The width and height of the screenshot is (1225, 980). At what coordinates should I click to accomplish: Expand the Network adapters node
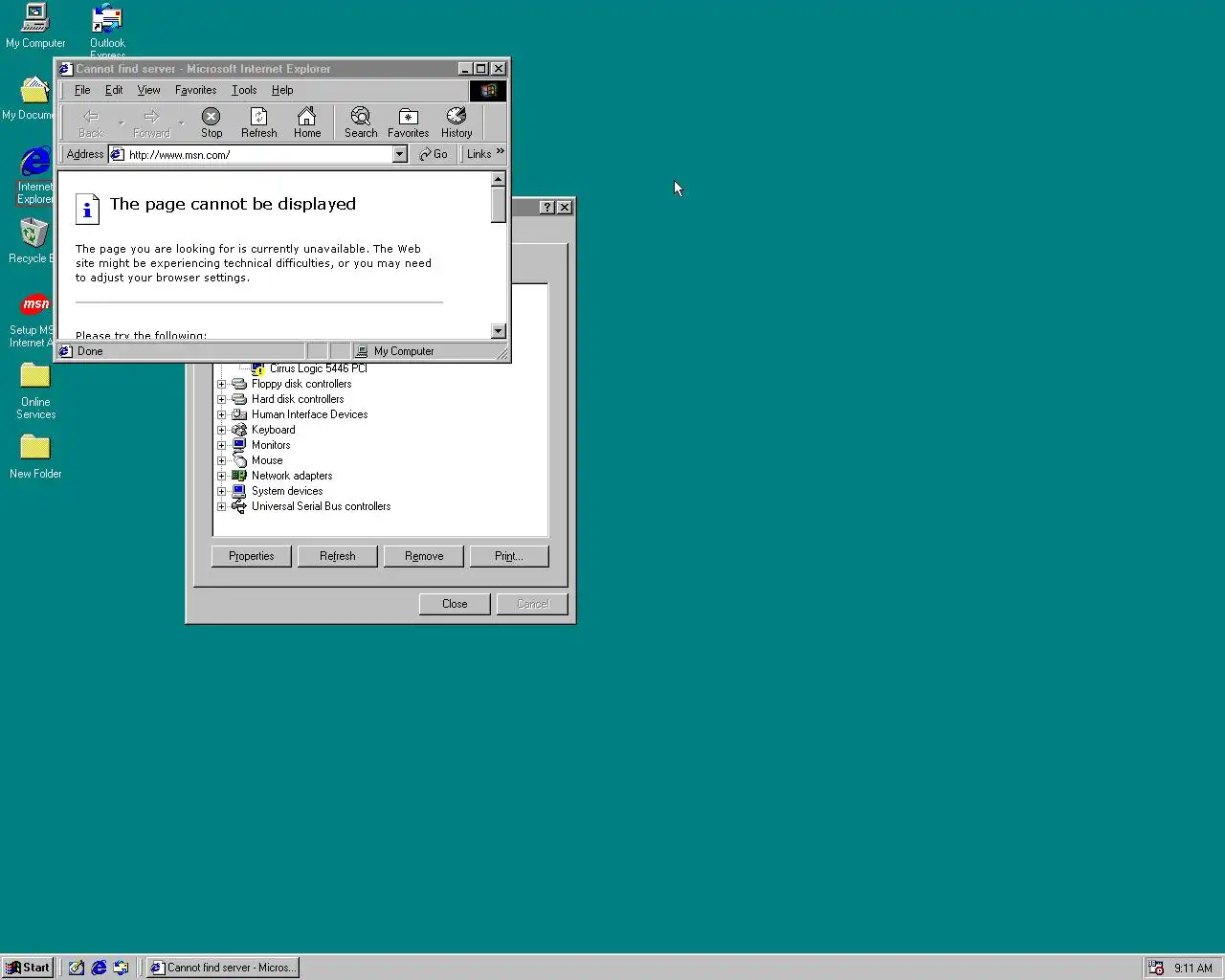[221, 476]
